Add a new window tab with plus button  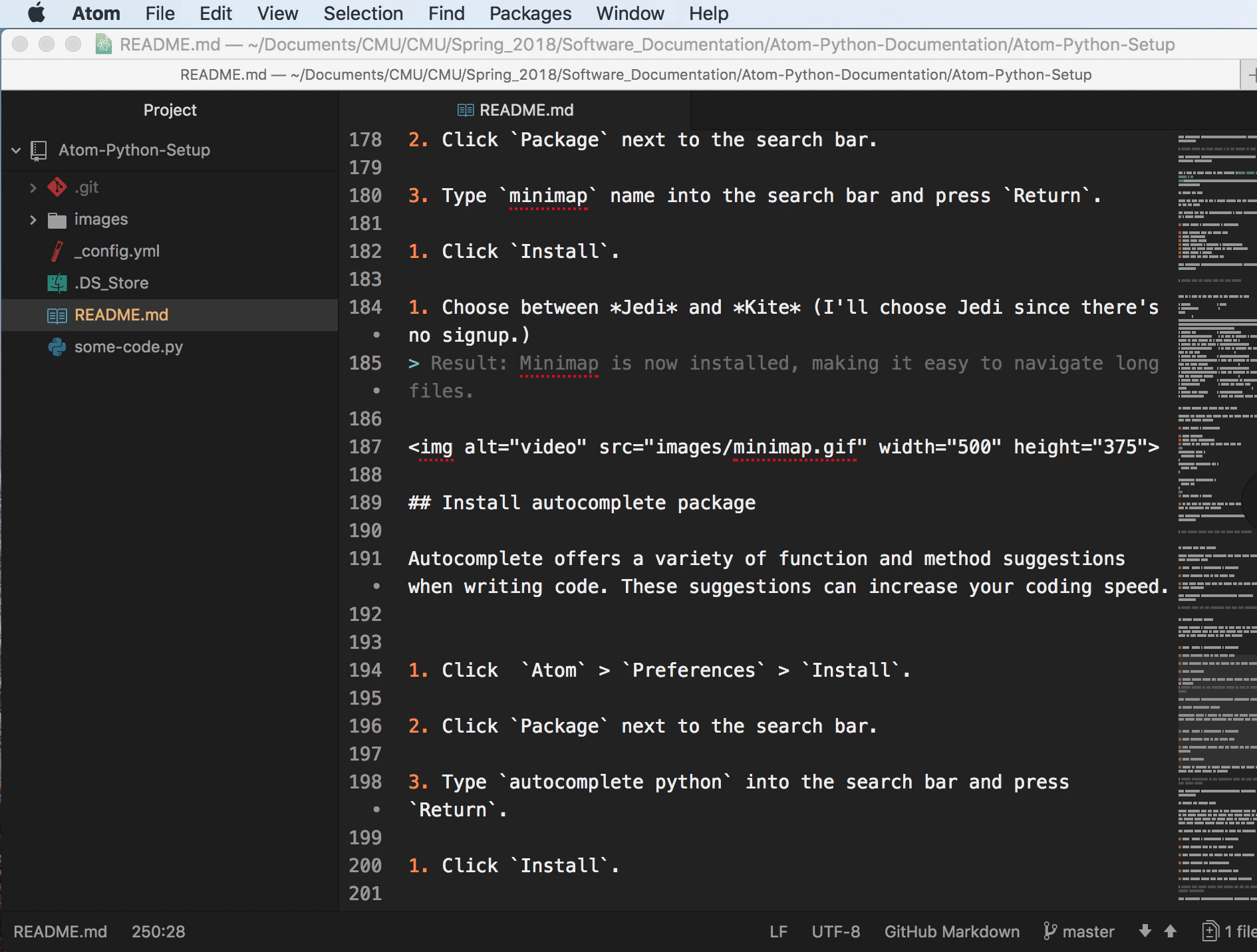point(1250,74)
